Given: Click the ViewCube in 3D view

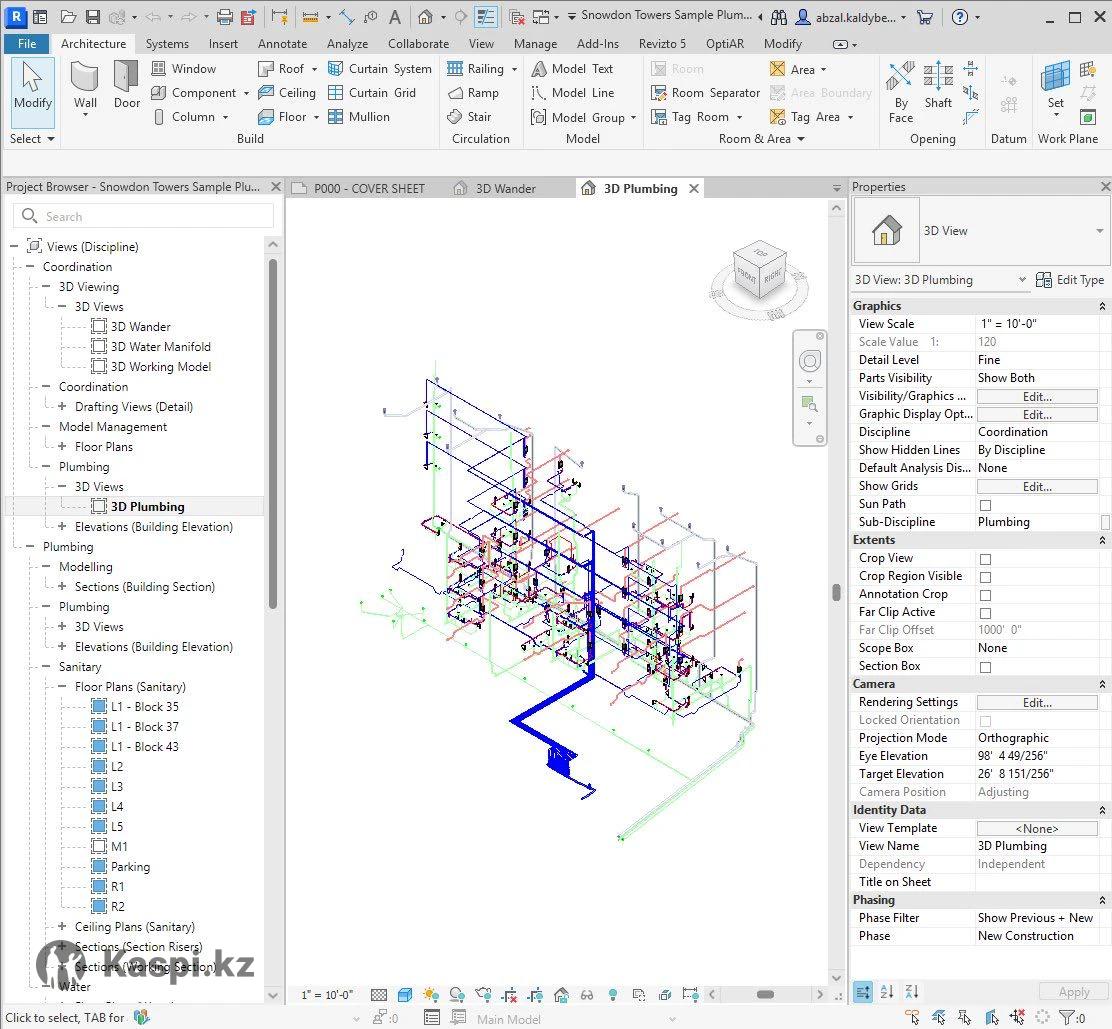Looking at the screenshot, I should point(759,272).
